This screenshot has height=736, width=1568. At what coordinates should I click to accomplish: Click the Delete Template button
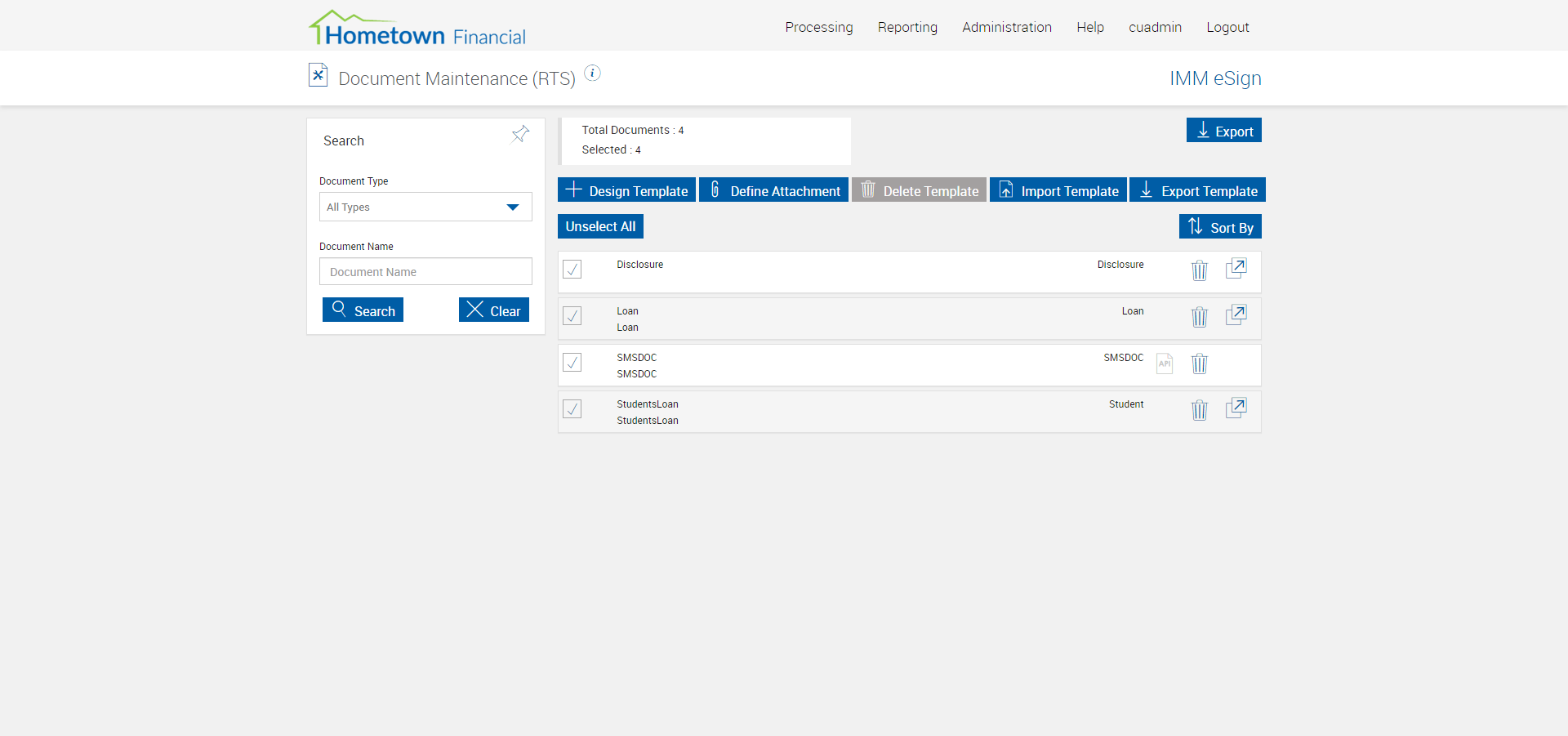pos(919,190)
